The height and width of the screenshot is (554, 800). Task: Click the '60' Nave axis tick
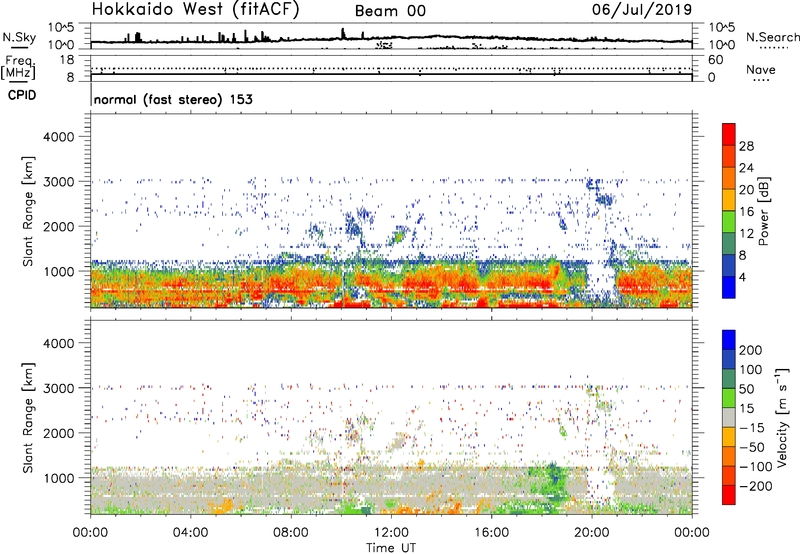click(x=715, y=60)
